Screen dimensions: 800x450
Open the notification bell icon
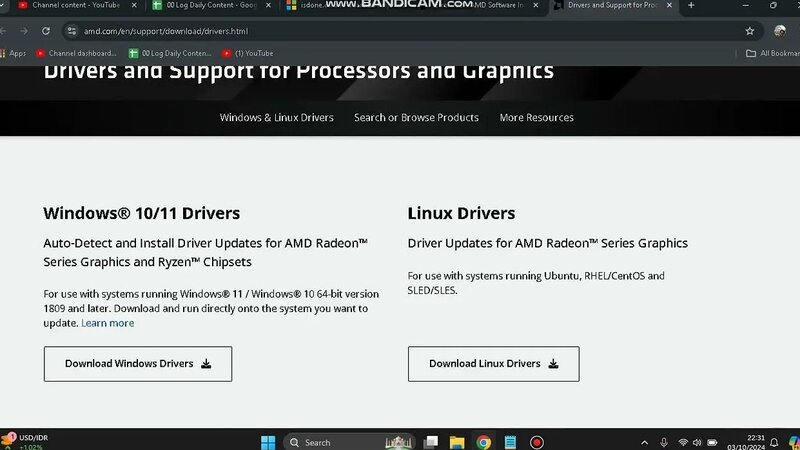[774, 443]
